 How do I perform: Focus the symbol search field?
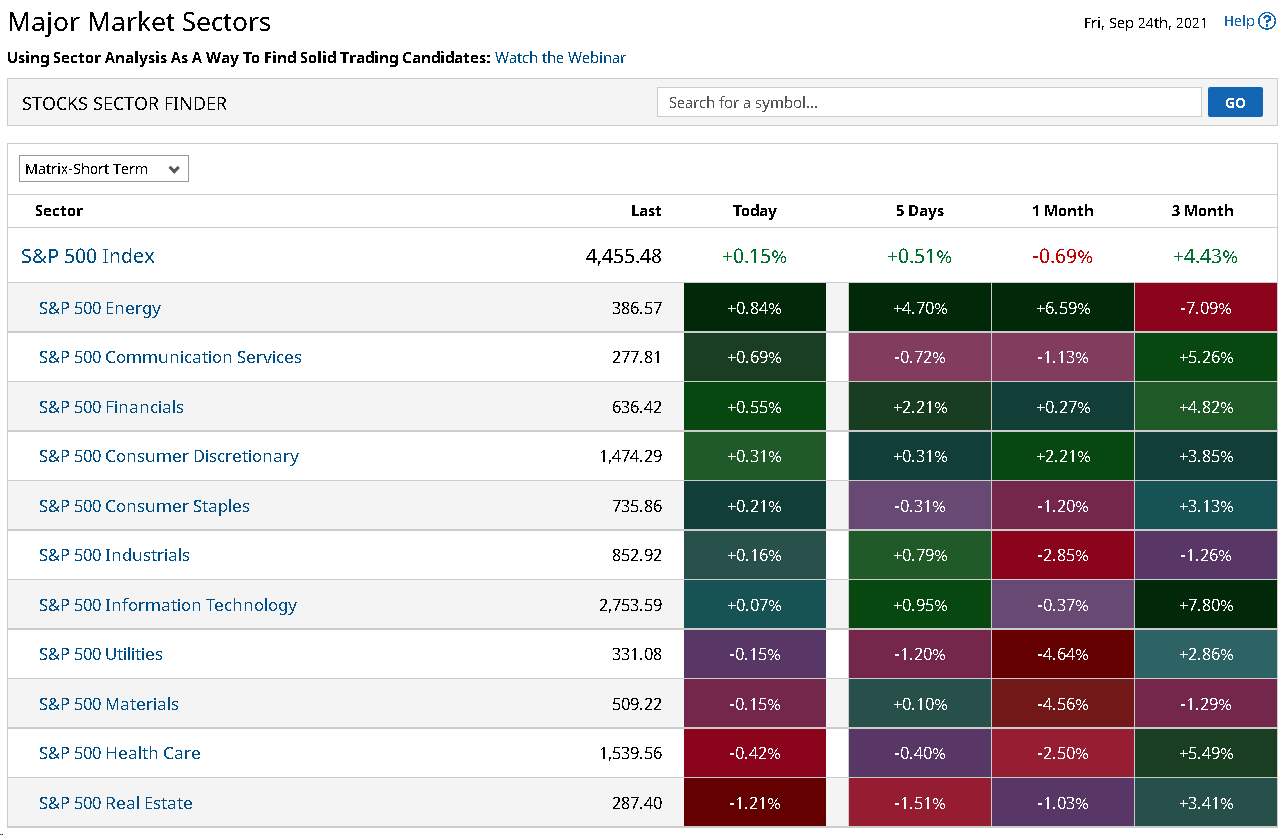[x=929, y=102]
